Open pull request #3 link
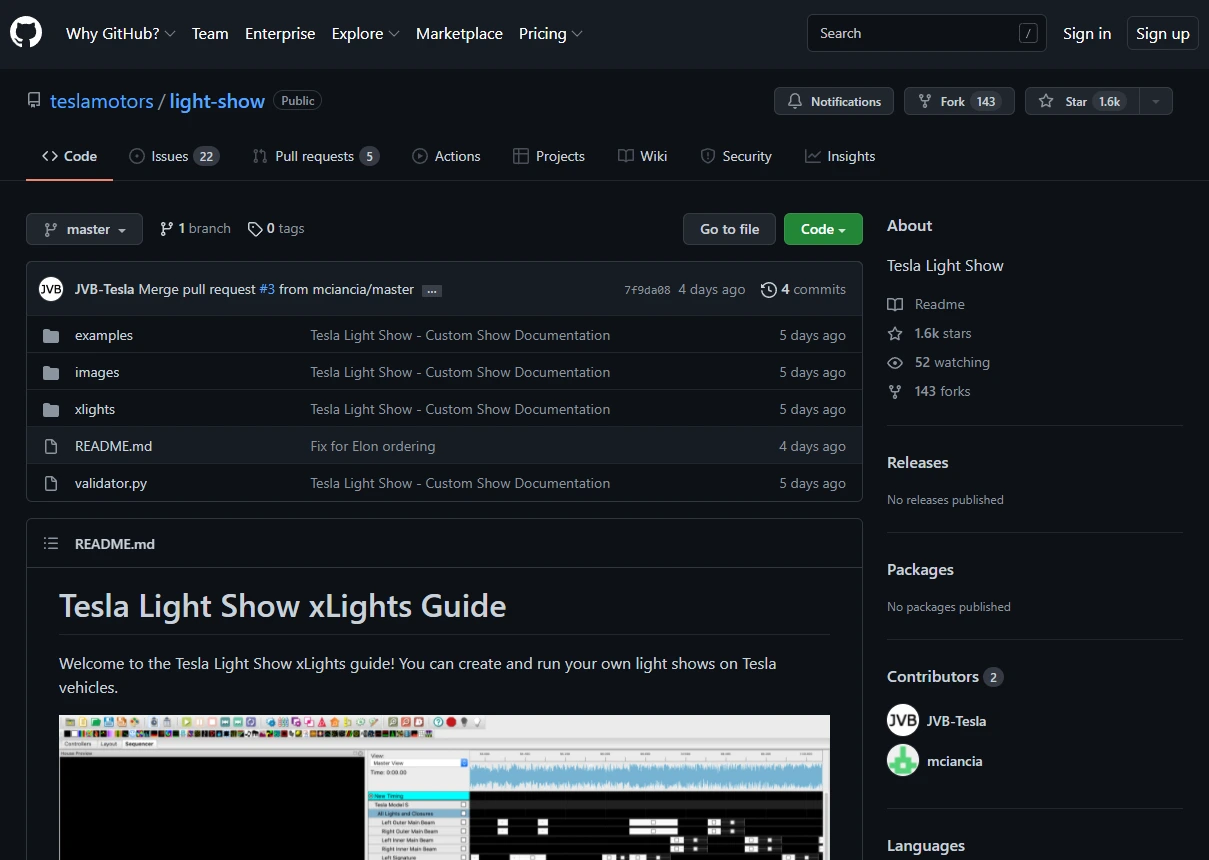The height and width of the screenshot is (860, 1209). point(267,289)
